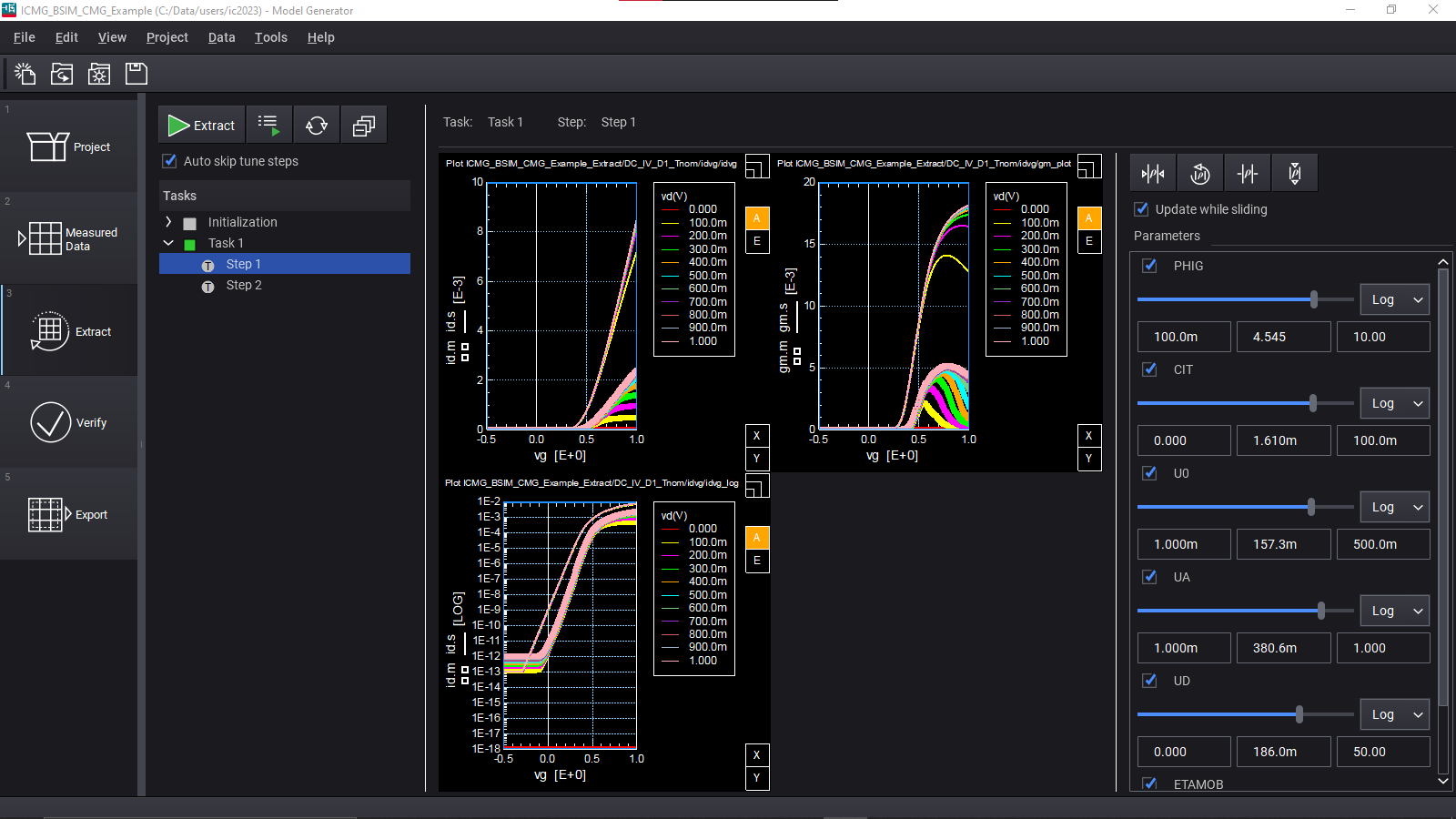Open the Measured Data workflow step
Screen dimensions: 1456x819
click(69, 238)
